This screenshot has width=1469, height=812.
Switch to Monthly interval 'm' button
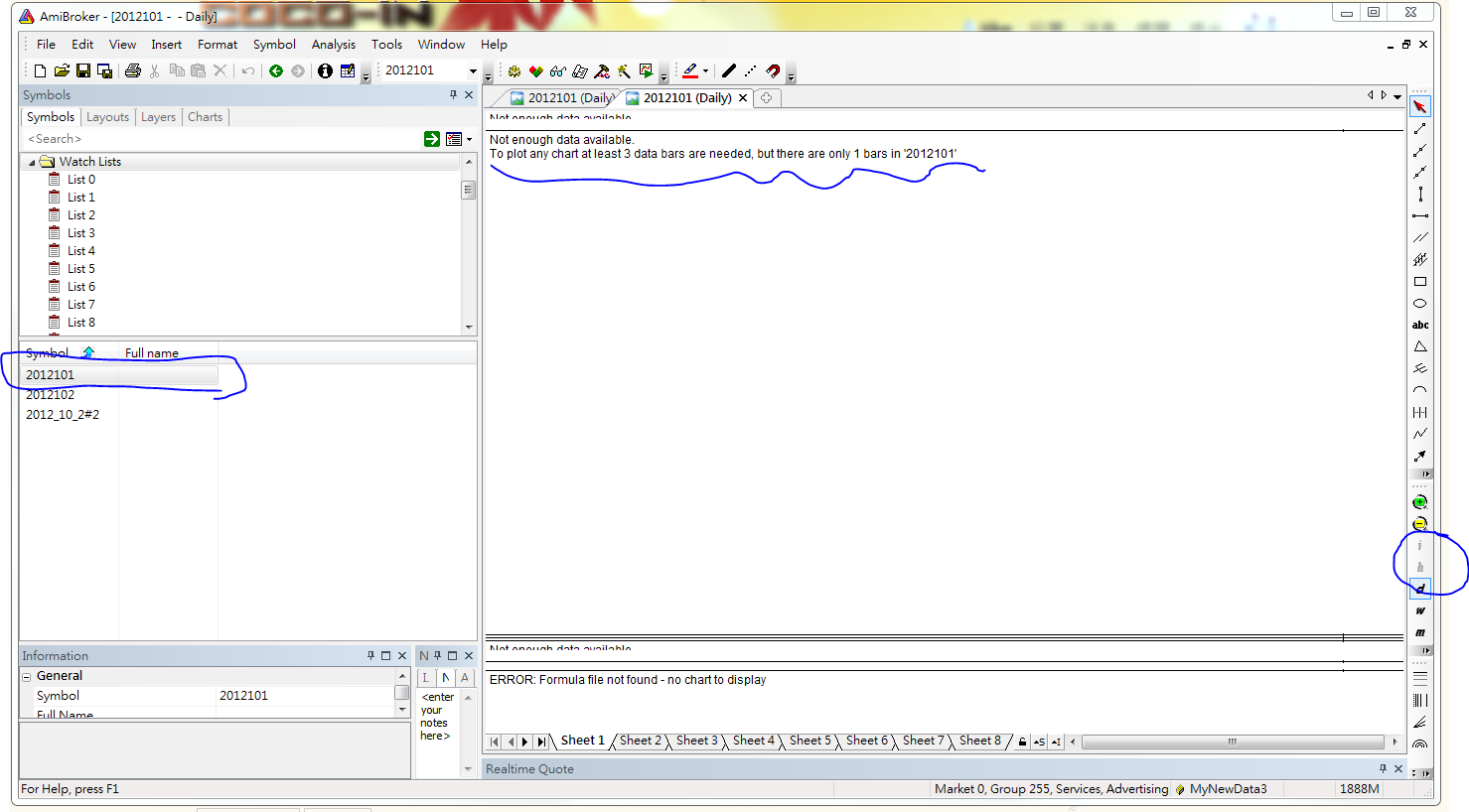(1420, 632)
